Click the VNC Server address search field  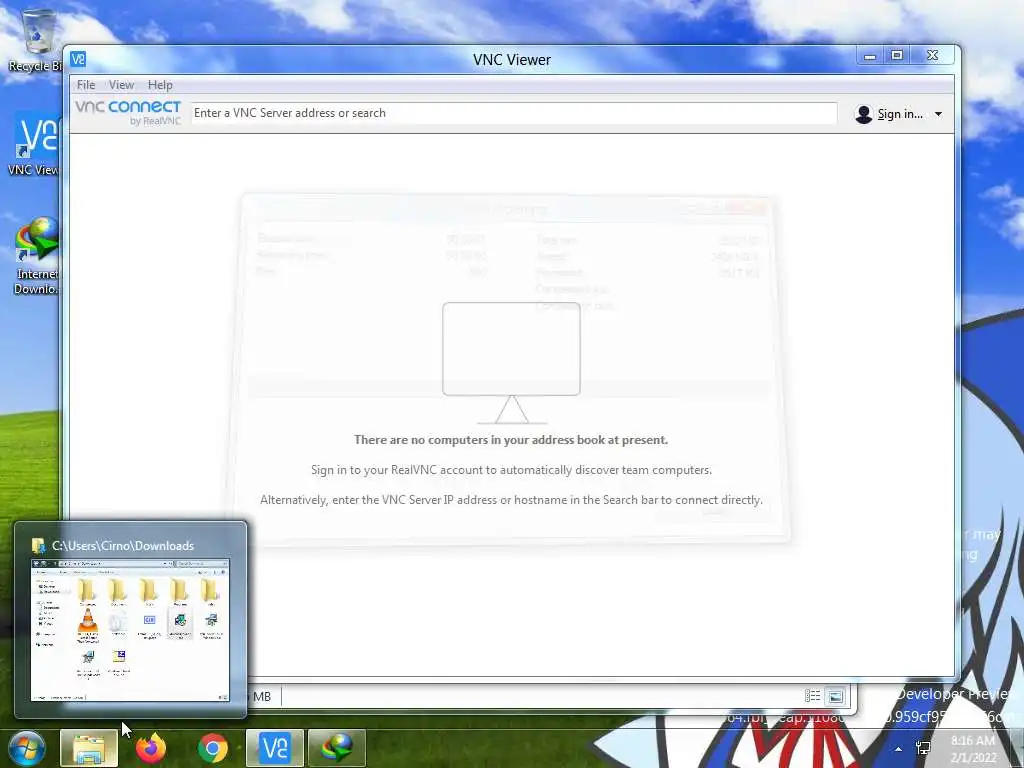[514, 113]
